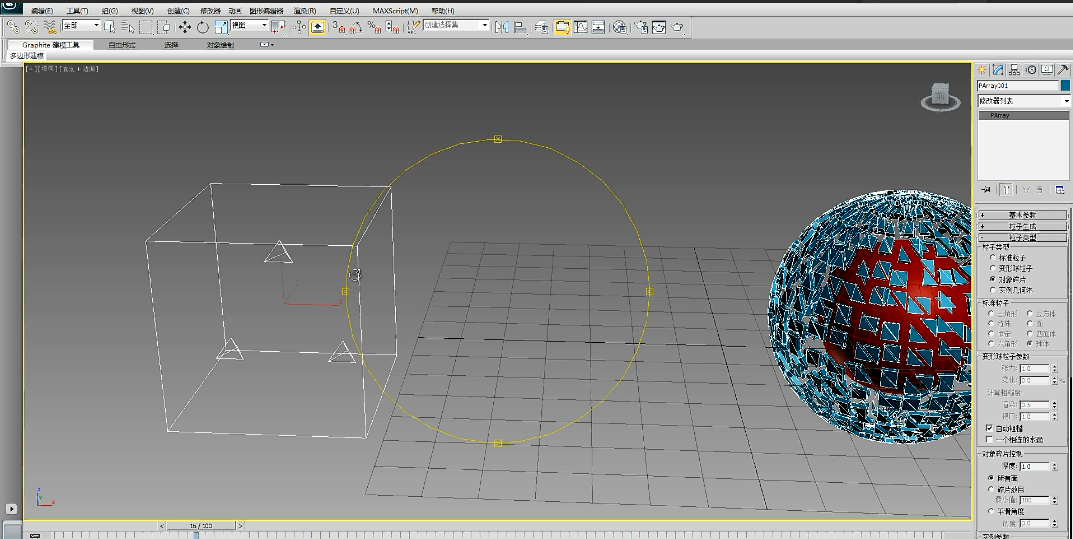Open the MAXScript (M) menu

click(x=396, y=11)
